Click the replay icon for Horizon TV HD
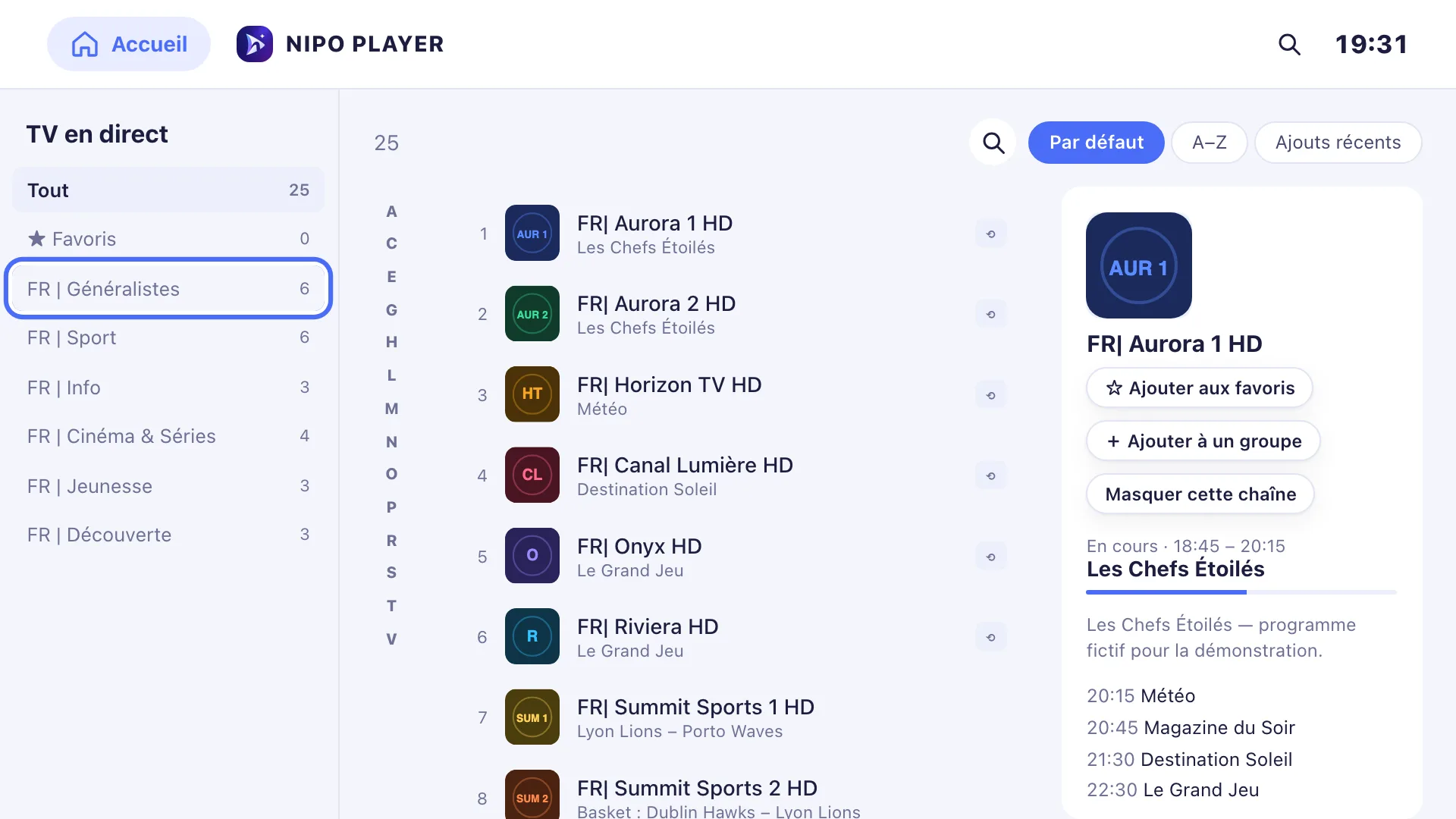The width and height of the screenshot is (1456, 819). click(x=990, y=395)
